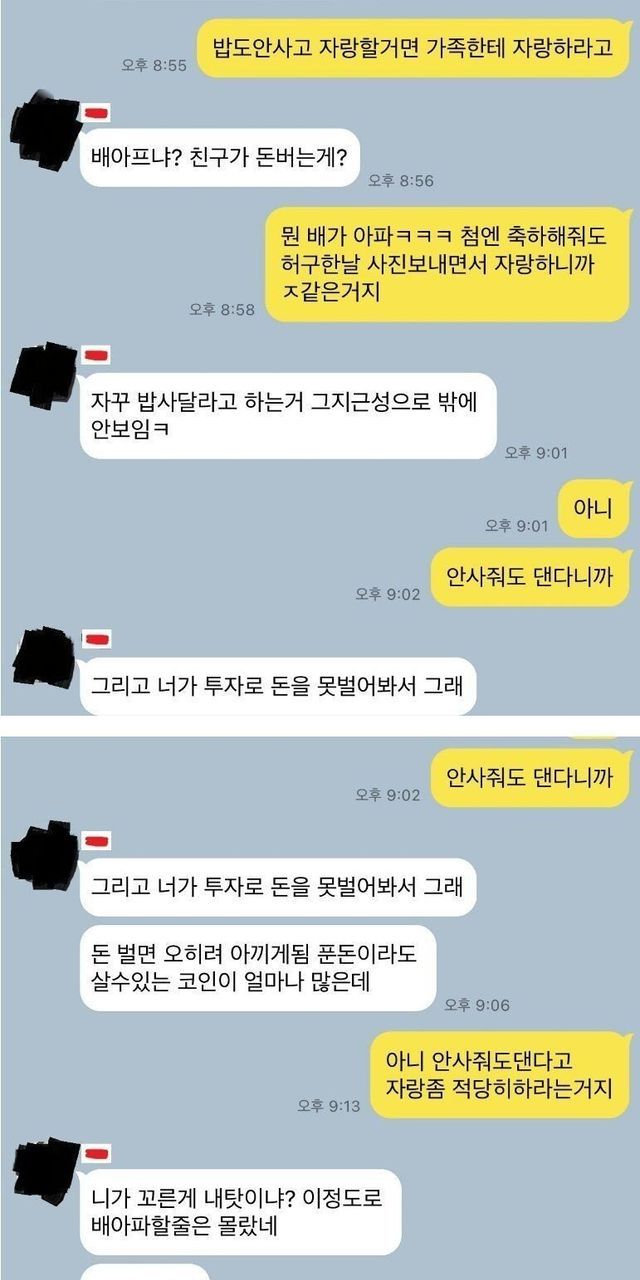Select the "돈 벌면 오히려 아끼게됨" white bubble
Image resolution: width=640 pixels, height=1280 pixels.
pos(258,968)
